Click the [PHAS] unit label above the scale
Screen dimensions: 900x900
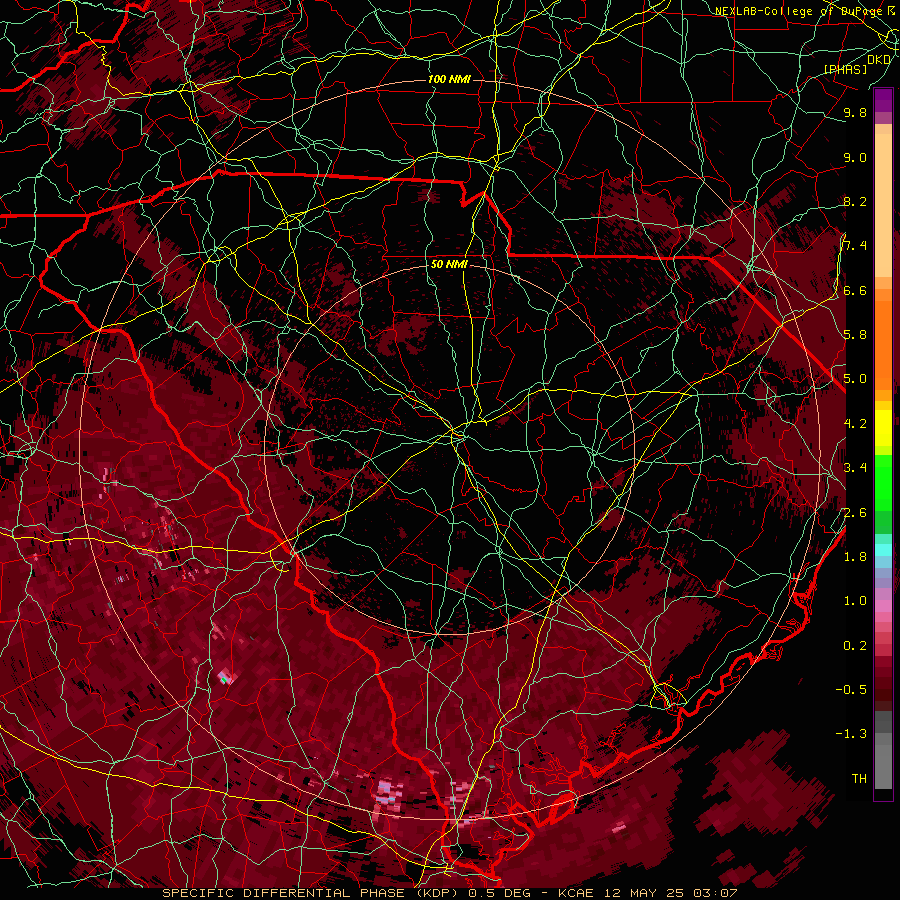coord(845,69)
